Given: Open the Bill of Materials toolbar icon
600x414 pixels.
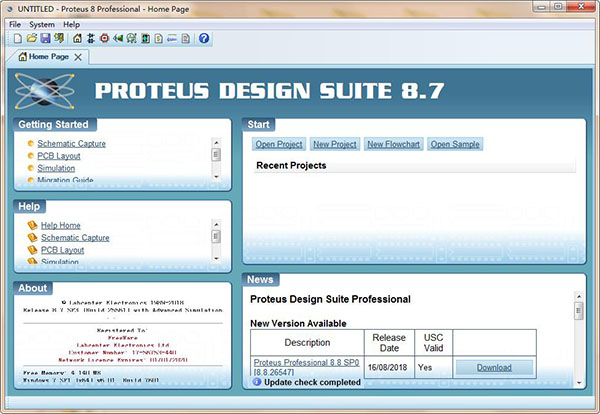Looking at the screenshot, I should (159, 38).
